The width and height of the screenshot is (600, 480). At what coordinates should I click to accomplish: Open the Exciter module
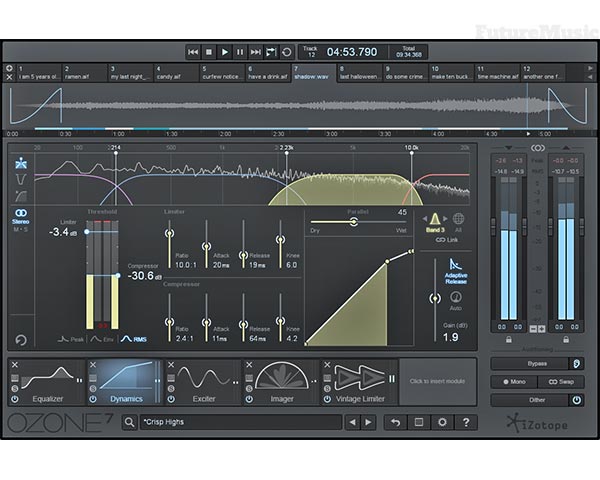pos(204,382)
